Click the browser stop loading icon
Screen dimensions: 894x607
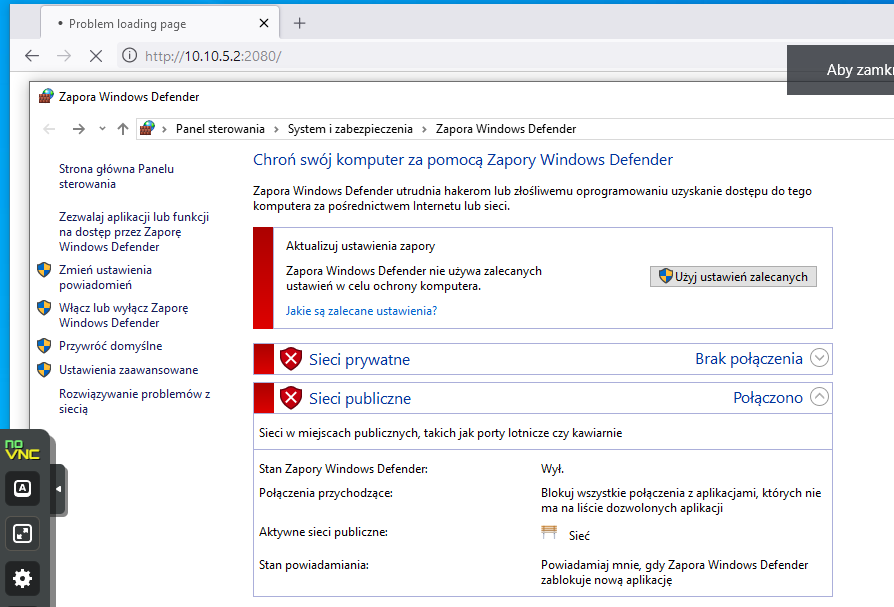tap(96, 56)
